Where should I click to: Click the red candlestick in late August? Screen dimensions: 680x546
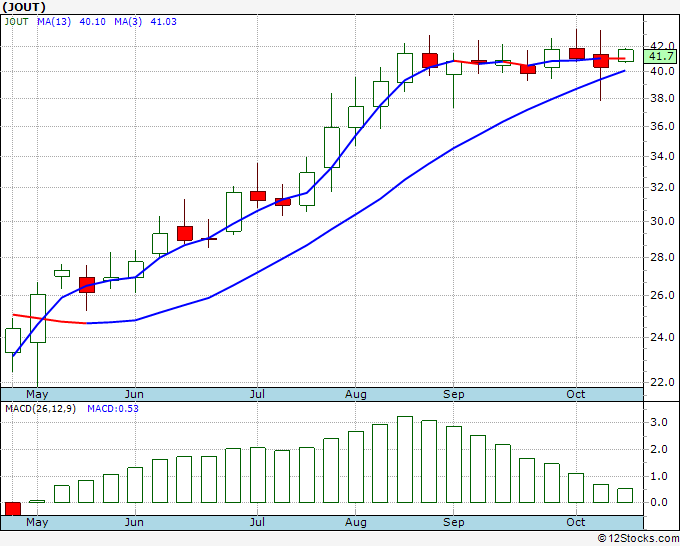(x=429, y=60)
